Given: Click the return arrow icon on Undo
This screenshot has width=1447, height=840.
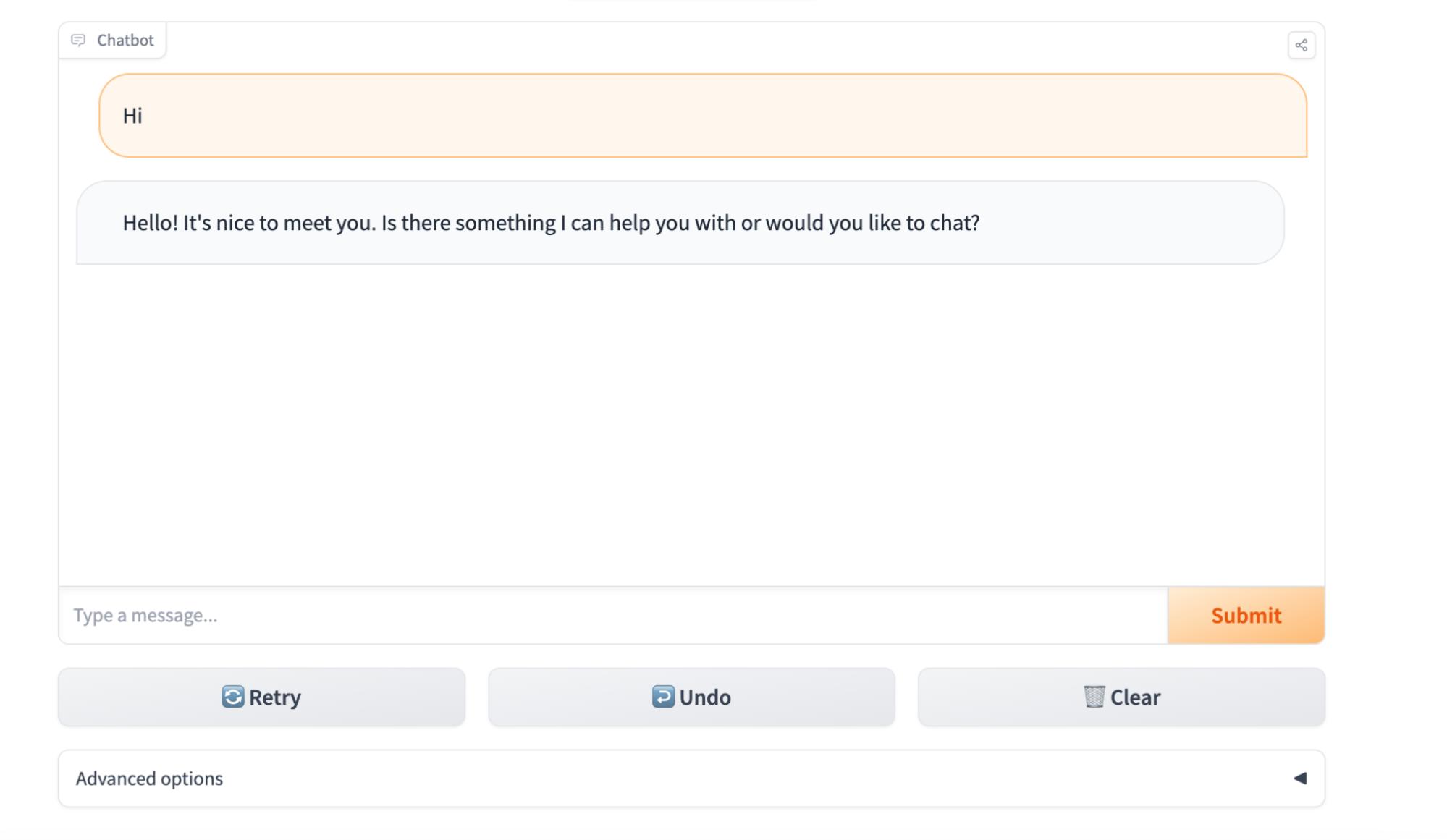Looking at the screenshot, I should (x=662, y=697).
